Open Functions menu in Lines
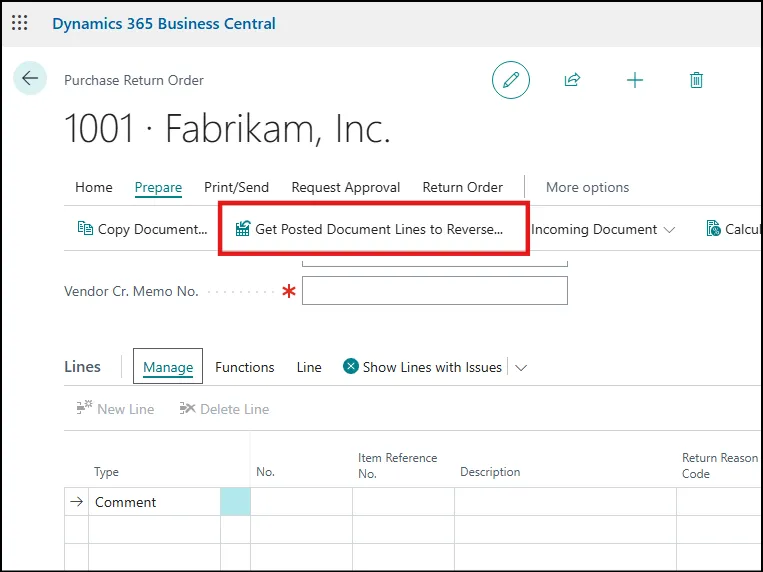 click(x=245, y=367)
